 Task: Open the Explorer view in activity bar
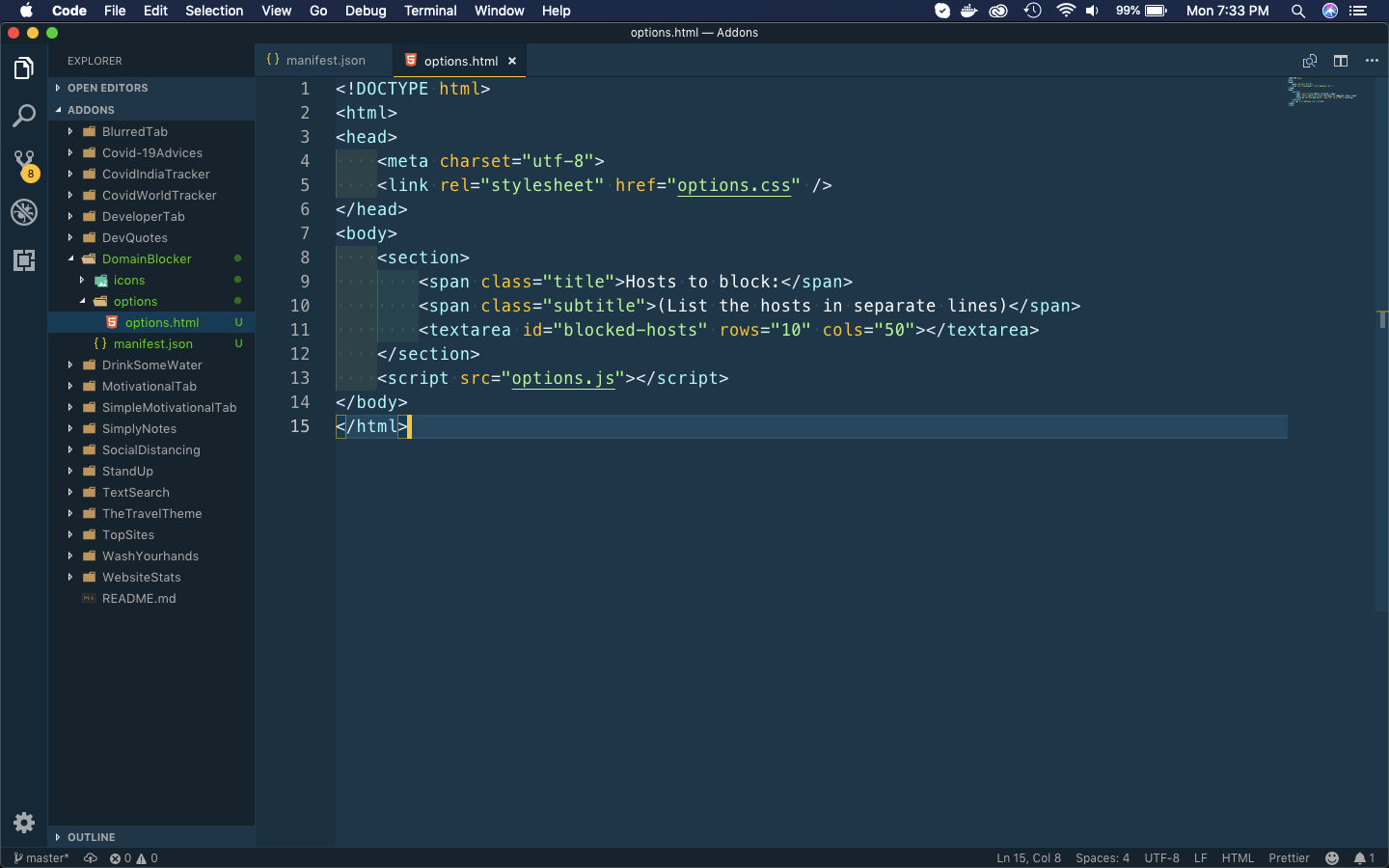pos(24,68)
